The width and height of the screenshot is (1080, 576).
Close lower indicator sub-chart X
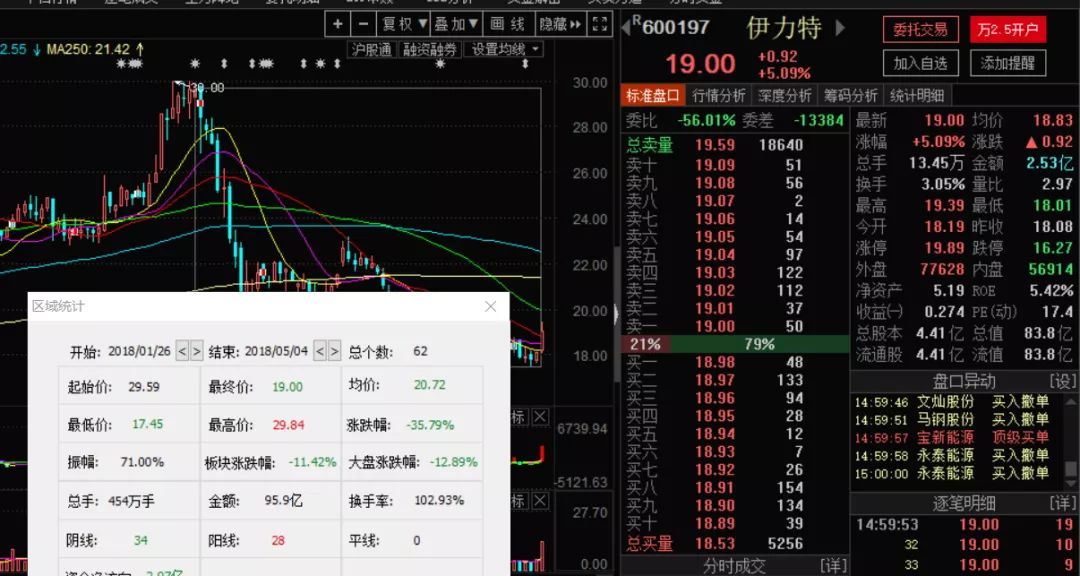(540, 501)
